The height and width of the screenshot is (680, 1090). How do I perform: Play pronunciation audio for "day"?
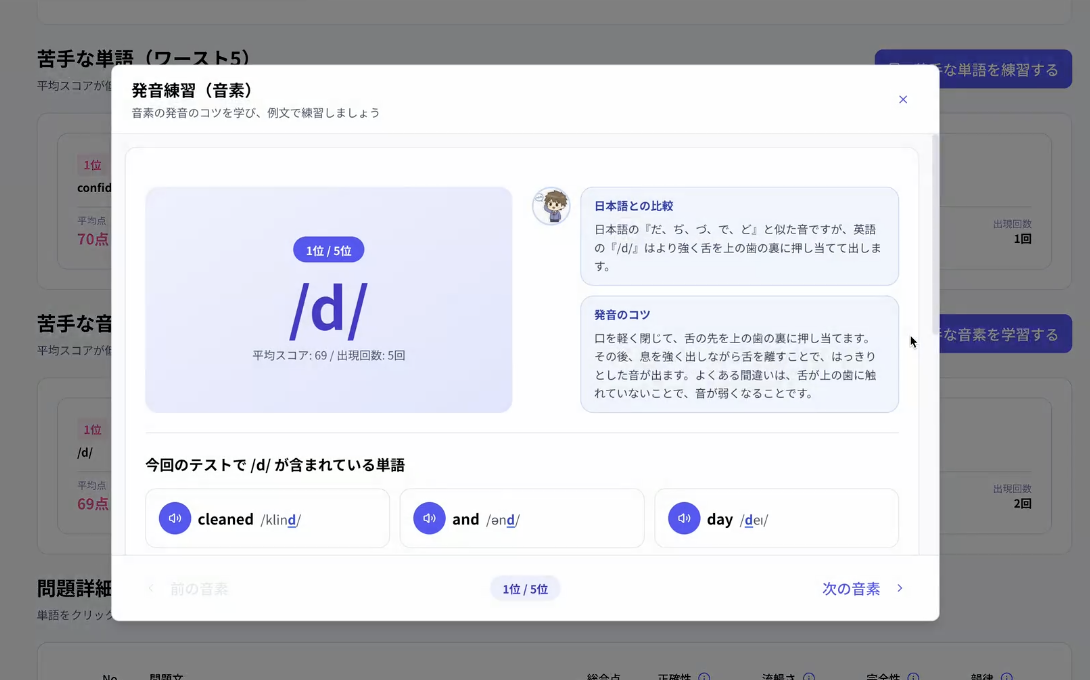coord(684,518)
